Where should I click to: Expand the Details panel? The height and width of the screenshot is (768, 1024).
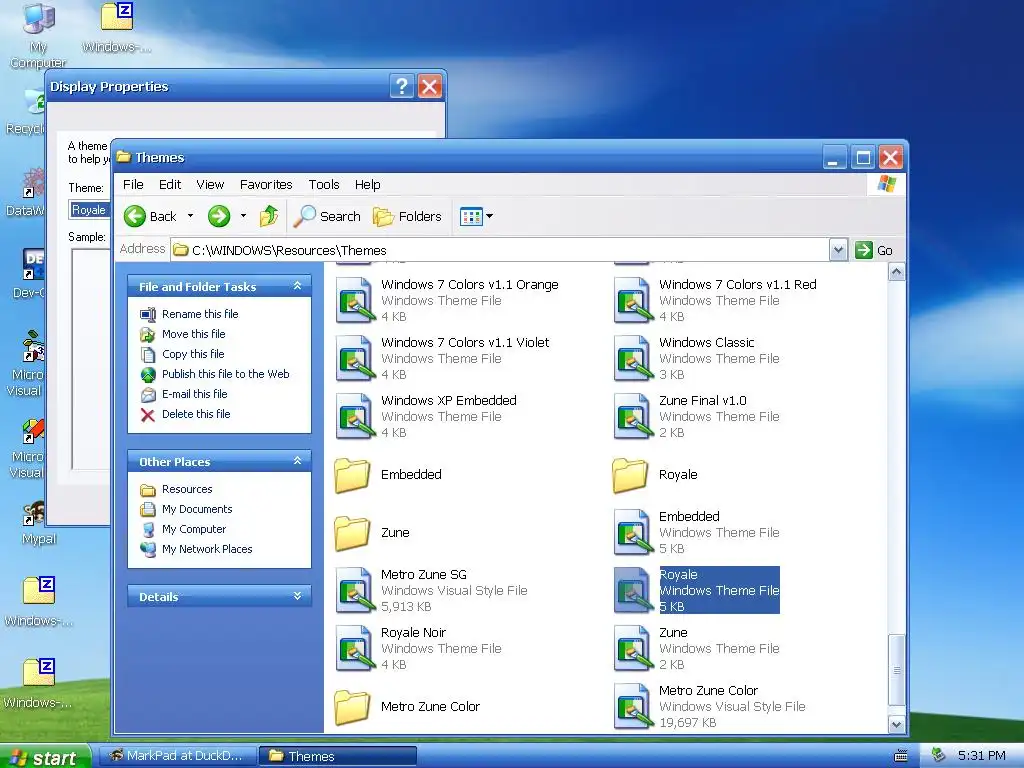point(298,596)
